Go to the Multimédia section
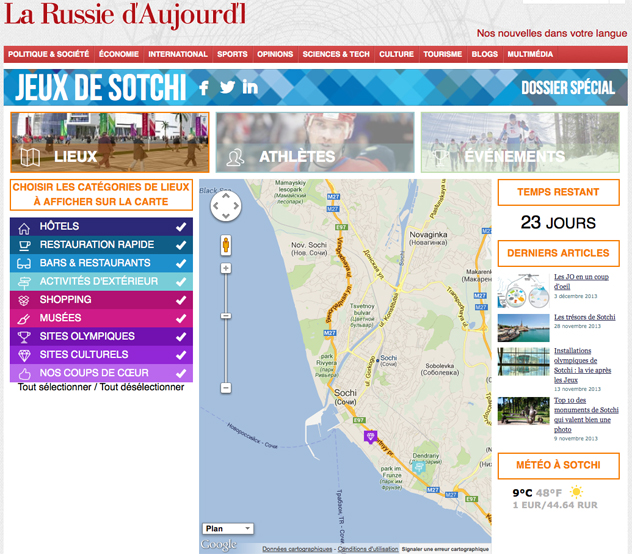Viewport: 632px width, 554px height. coord(530,54)
